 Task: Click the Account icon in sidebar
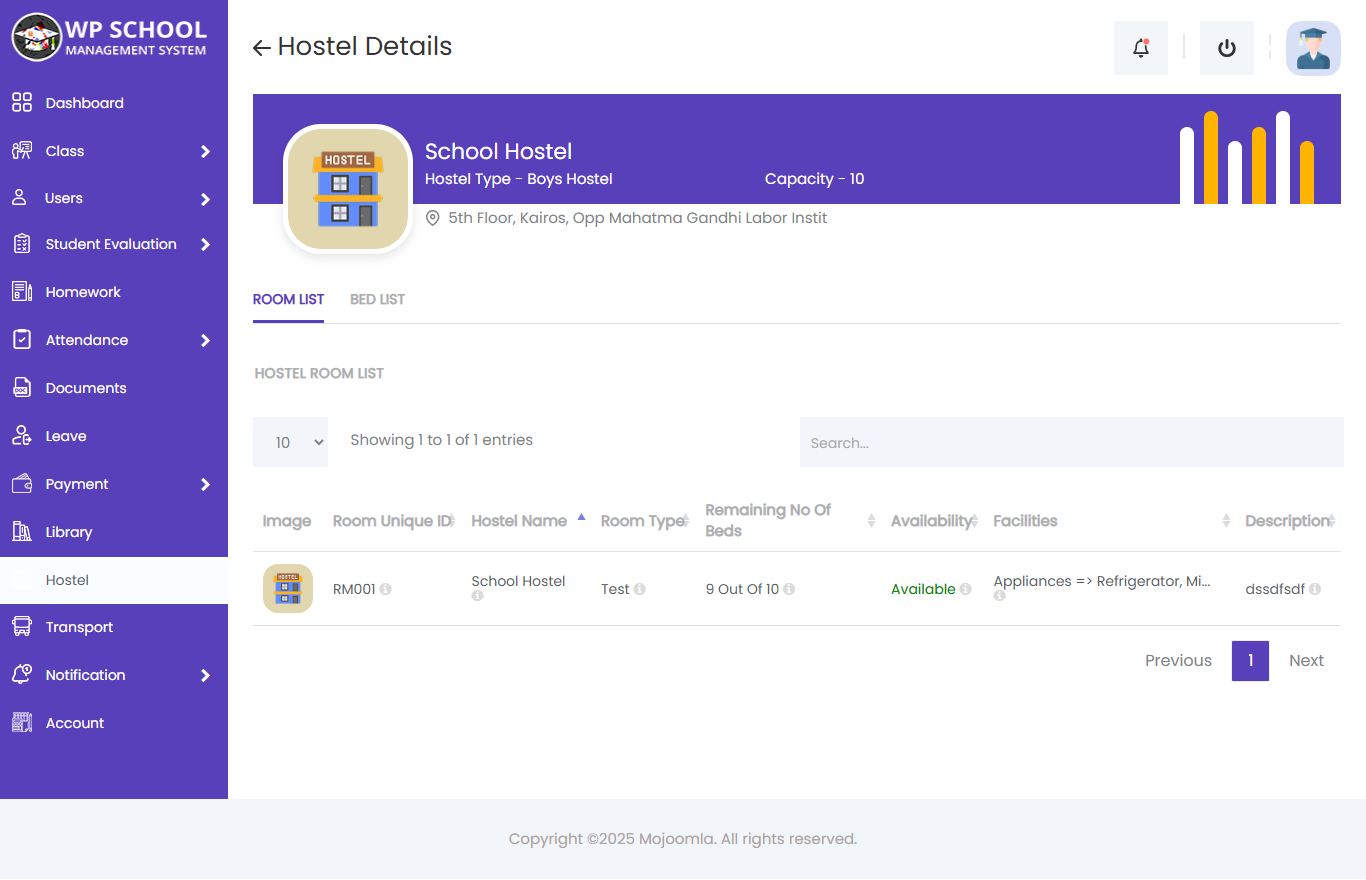(22, 723)
